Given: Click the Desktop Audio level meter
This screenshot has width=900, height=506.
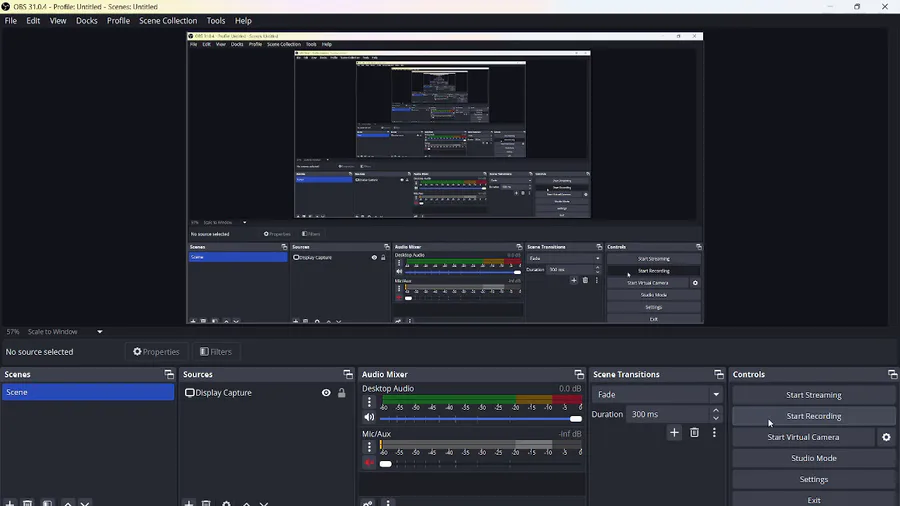Looking at the screenshot, I should pos(482,399).
